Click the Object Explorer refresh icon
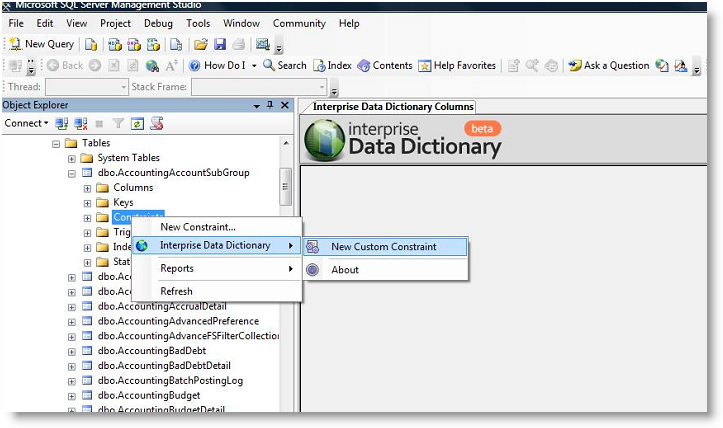This screenshot has width=723, height=428. (138, 124)
